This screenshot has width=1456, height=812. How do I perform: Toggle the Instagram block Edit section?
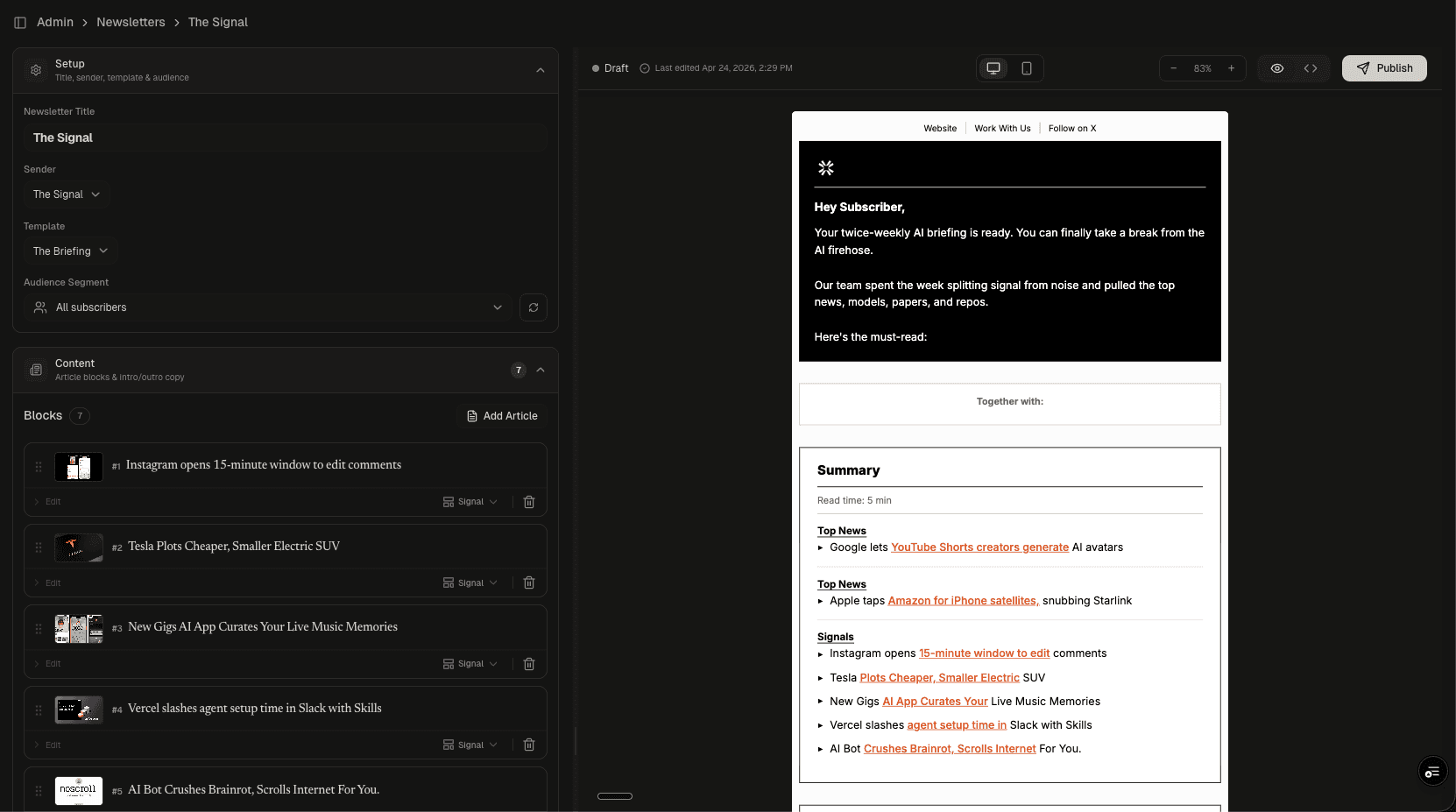coord(47,501)
